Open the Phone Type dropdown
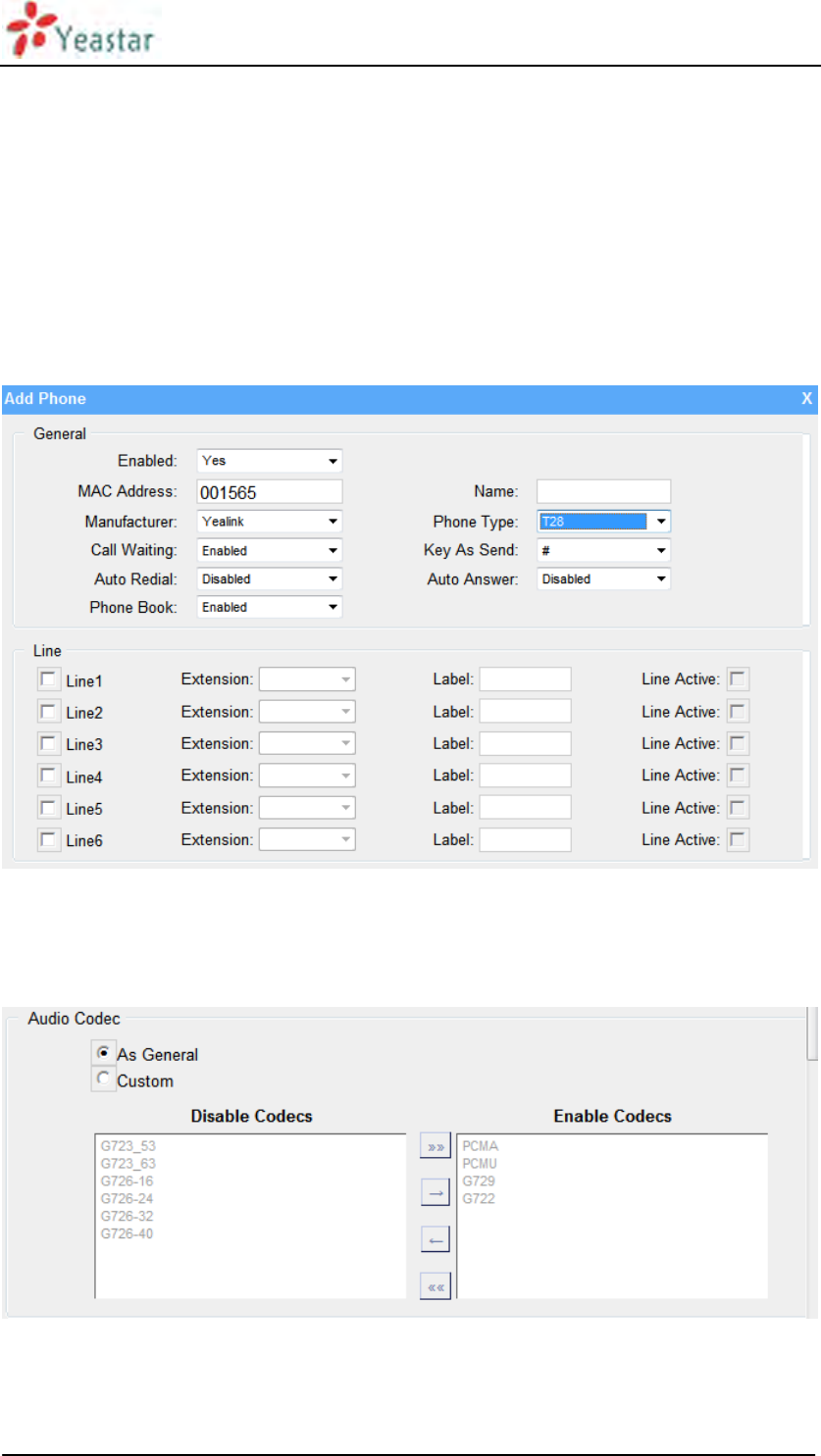 [x=604, y=522]
